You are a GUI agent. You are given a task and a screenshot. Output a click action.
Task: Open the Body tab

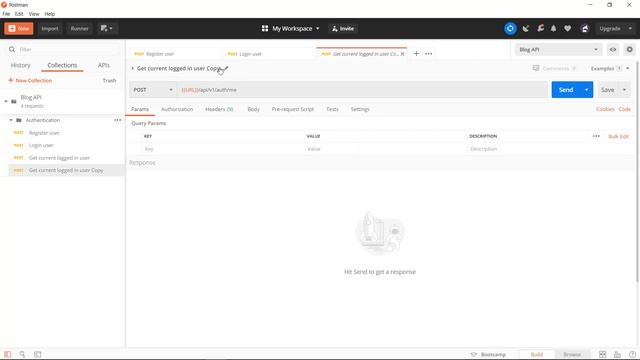(x=253, y=109)
